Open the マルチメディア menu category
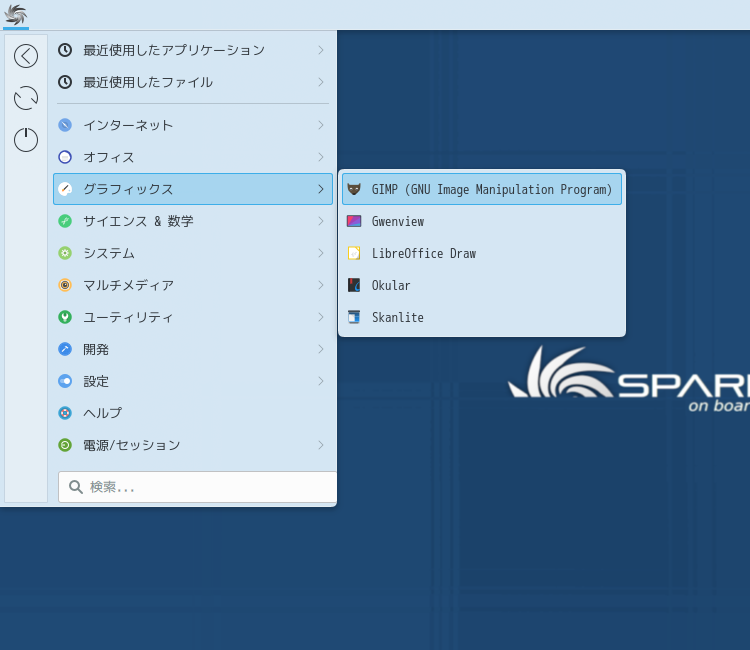This screenshot has width=750, height=650. 128,285
